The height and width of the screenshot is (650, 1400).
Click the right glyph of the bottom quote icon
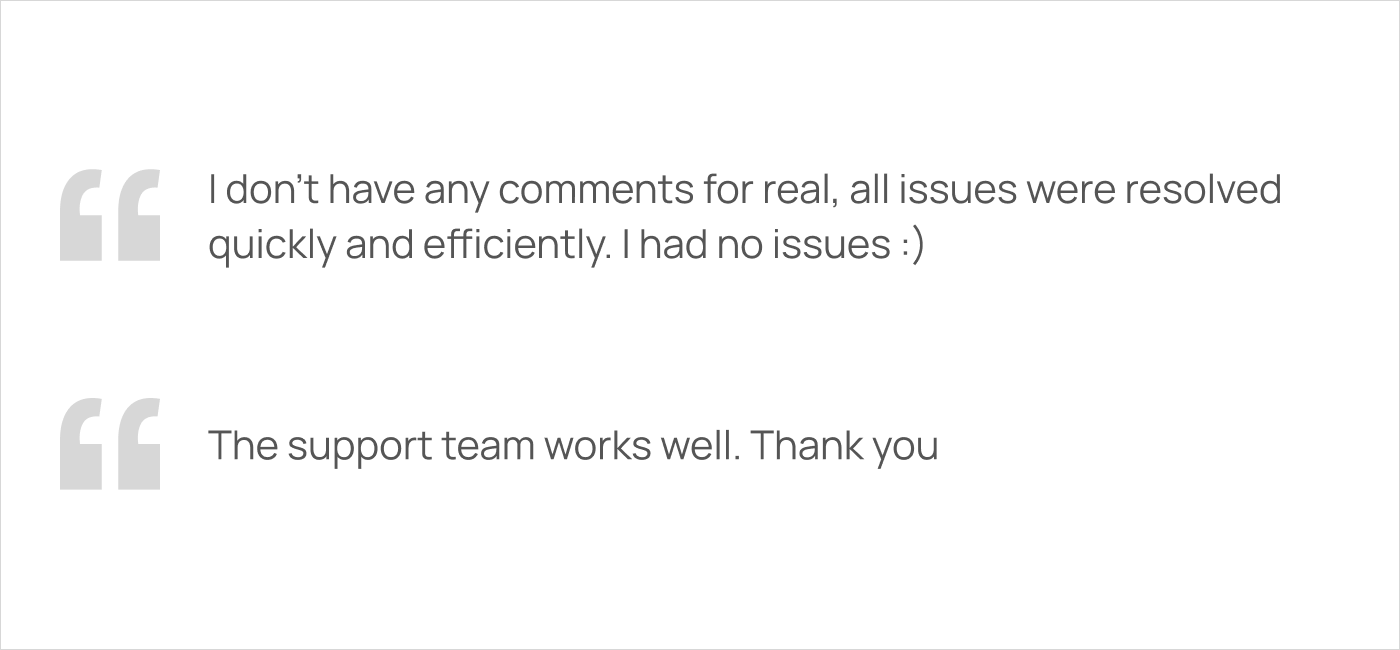(137, 443)
